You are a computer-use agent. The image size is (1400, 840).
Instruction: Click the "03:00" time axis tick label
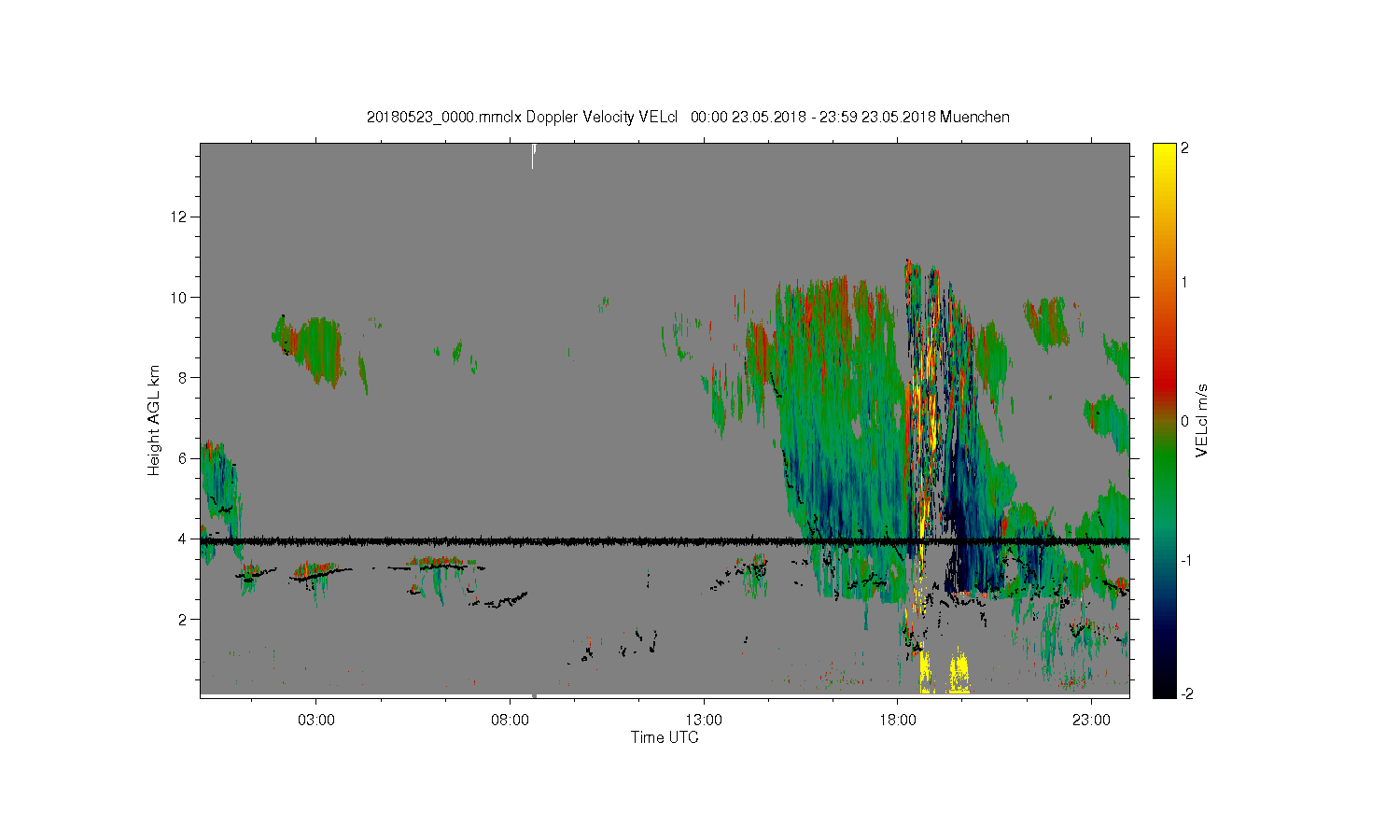click(x=316, y=720)
